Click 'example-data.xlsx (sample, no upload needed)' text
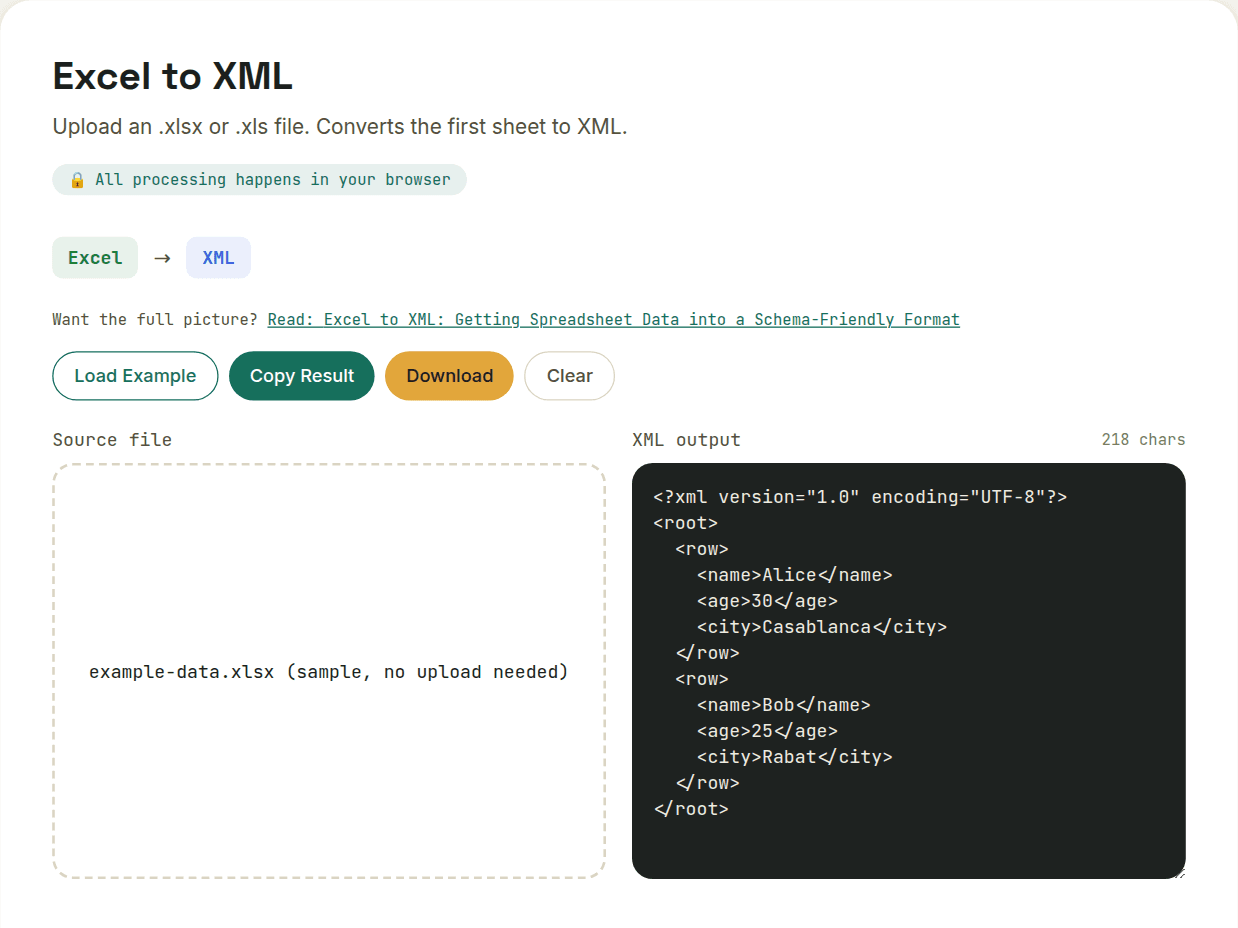 point(329,672)
